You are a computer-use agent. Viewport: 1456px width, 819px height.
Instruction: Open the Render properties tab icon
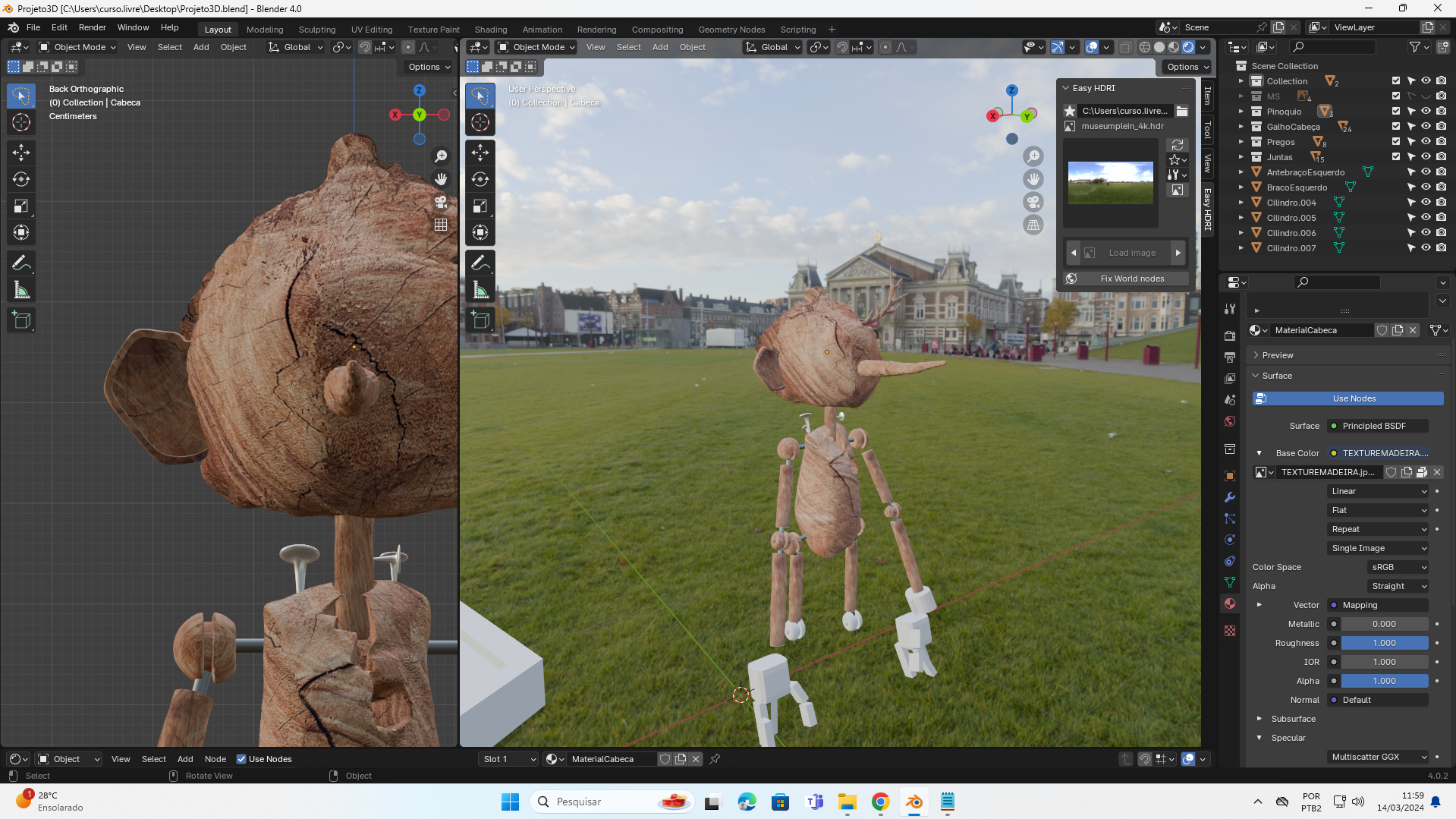[1230, 335]
